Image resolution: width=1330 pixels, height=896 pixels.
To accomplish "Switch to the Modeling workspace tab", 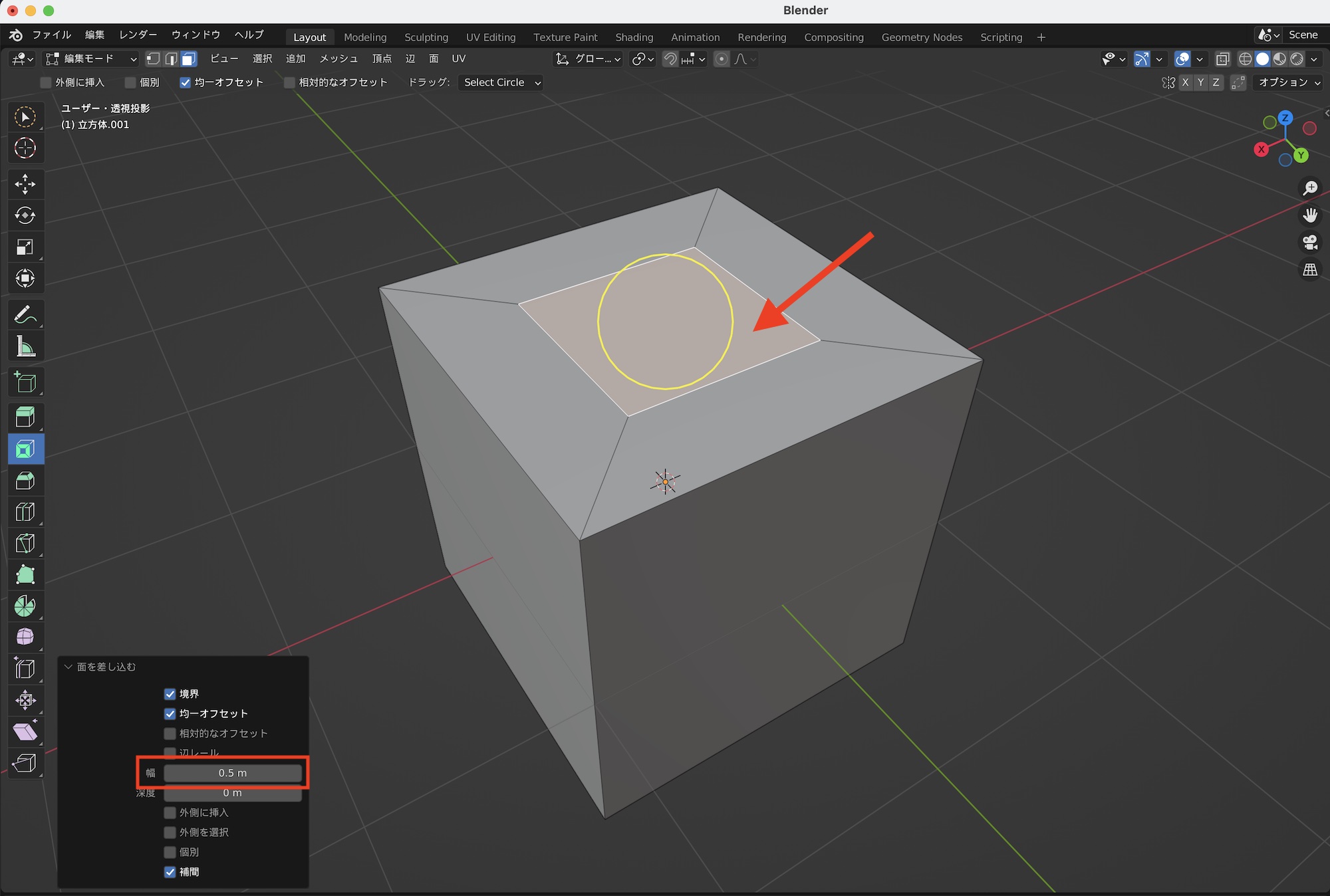I will coord(364,37).
